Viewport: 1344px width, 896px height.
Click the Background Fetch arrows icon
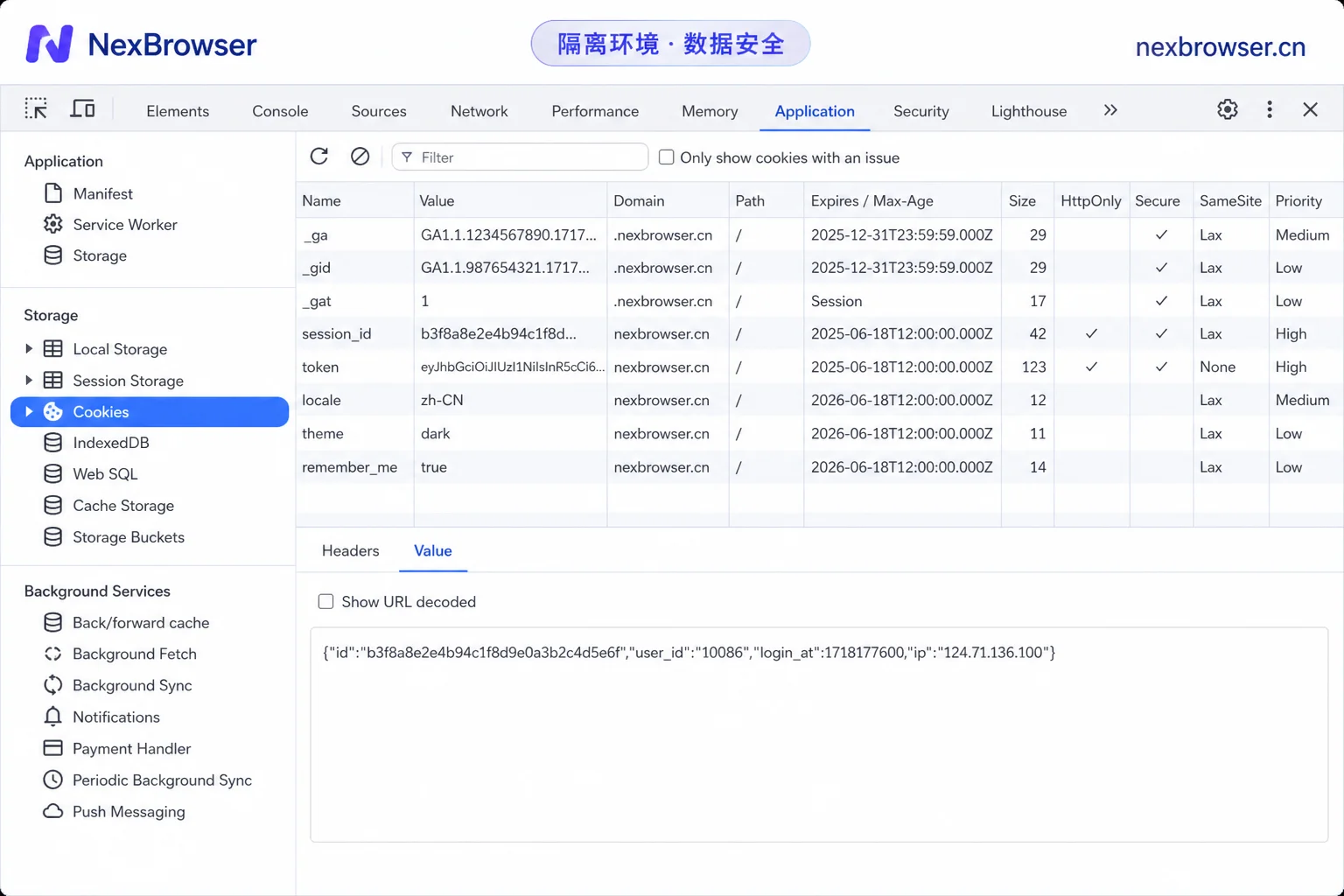[53, 654]
